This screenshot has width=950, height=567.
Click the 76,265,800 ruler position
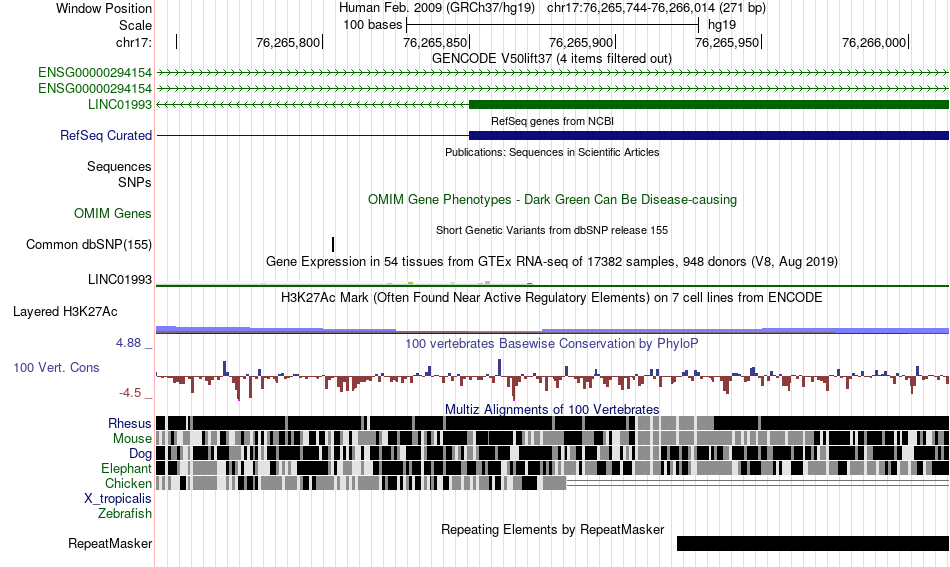pyautogui.click(x=288, y=42)
